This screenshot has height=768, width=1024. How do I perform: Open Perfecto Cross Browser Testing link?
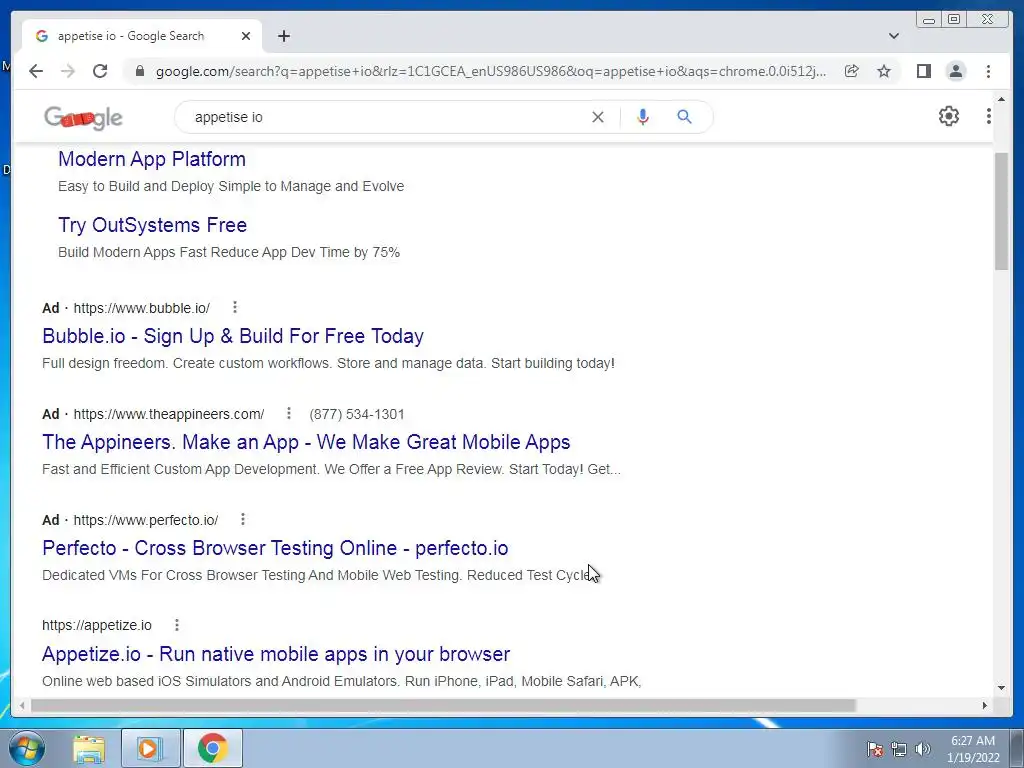point(275,548)
